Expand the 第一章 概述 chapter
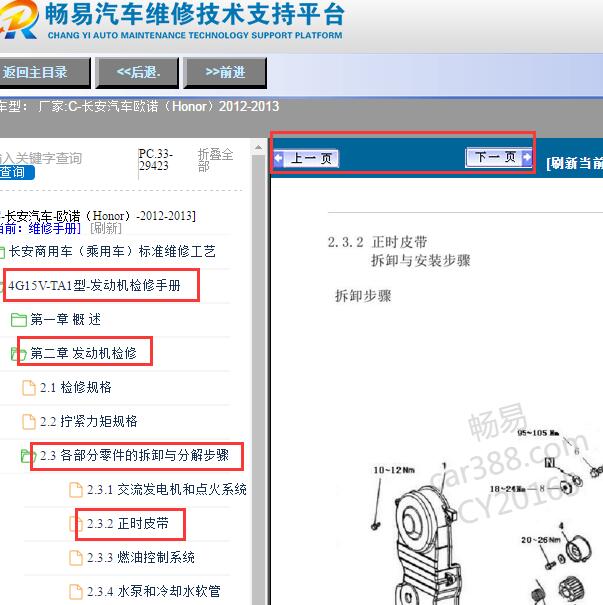 pyautogui.click(x=66, y=319)
